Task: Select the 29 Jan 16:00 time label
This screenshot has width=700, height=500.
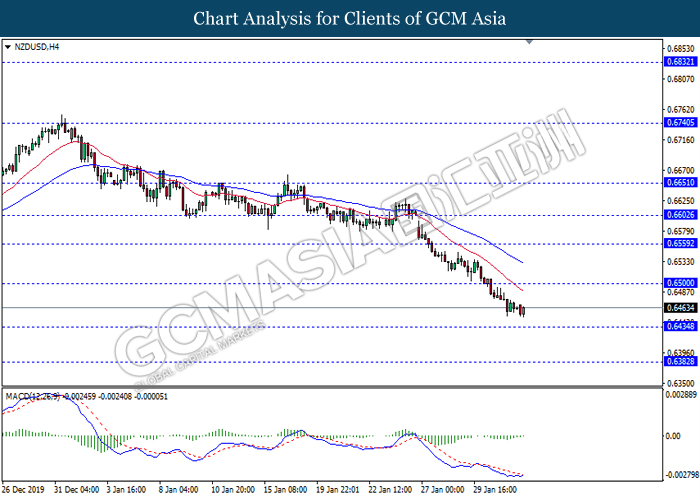Action: [492, 491]
